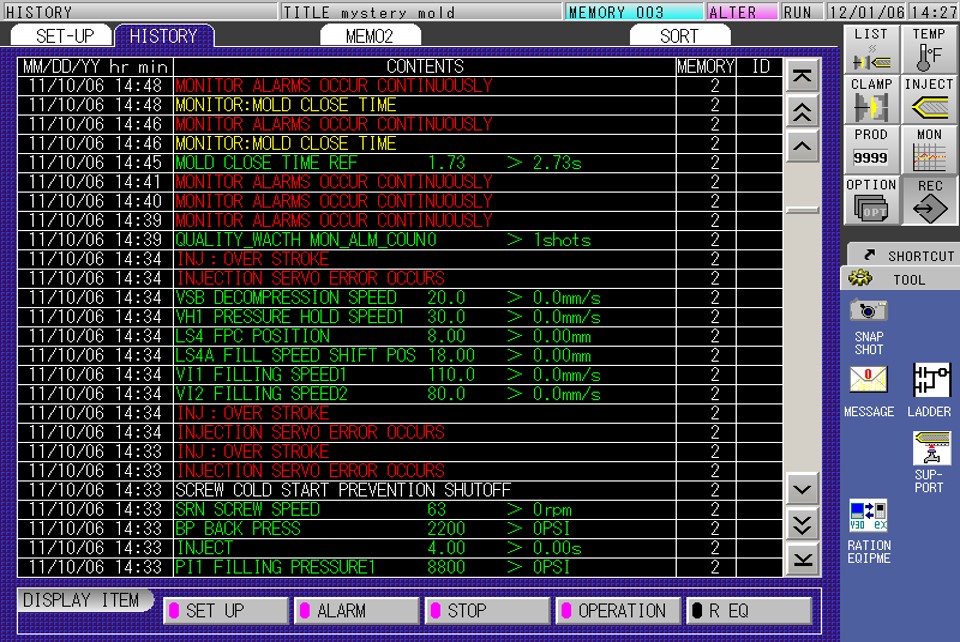The height and width of the screenshot is (642, 960).
Task: Open the MEMO2 tab
Action: (370, 34)
